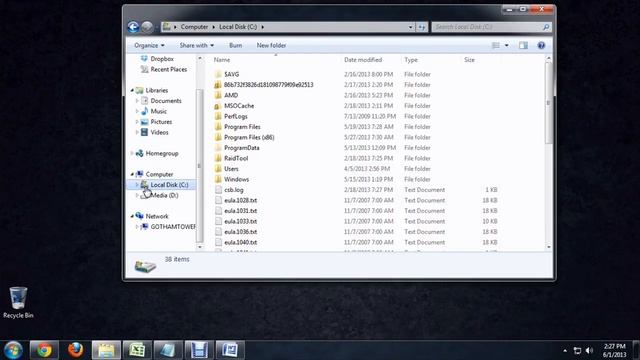
Task: Open the Windows Start button
Action: point(13,350)
